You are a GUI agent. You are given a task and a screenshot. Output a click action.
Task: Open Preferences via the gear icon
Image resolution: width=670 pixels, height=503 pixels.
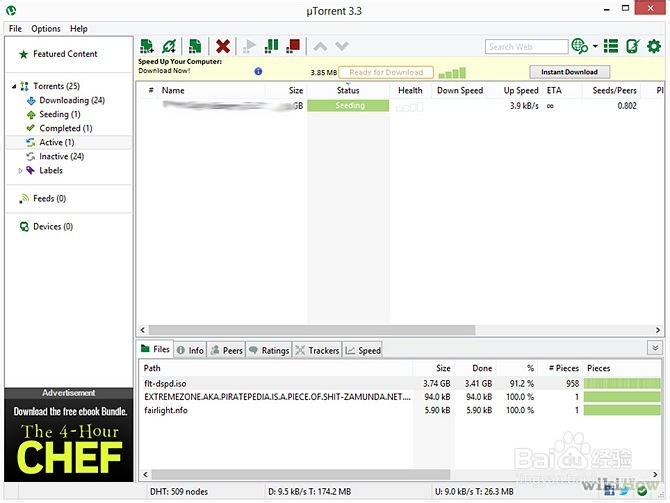tap(654, 46)
